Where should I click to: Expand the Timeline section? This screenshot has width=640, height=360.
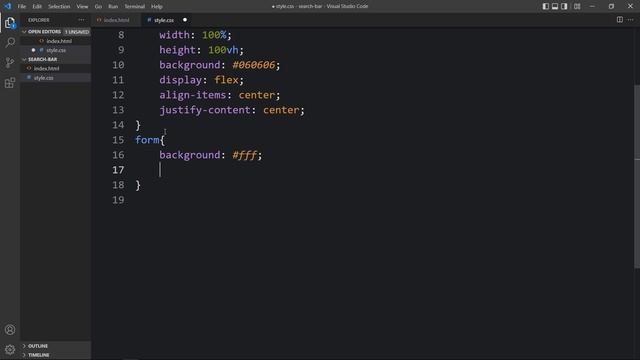coord(24,355)
